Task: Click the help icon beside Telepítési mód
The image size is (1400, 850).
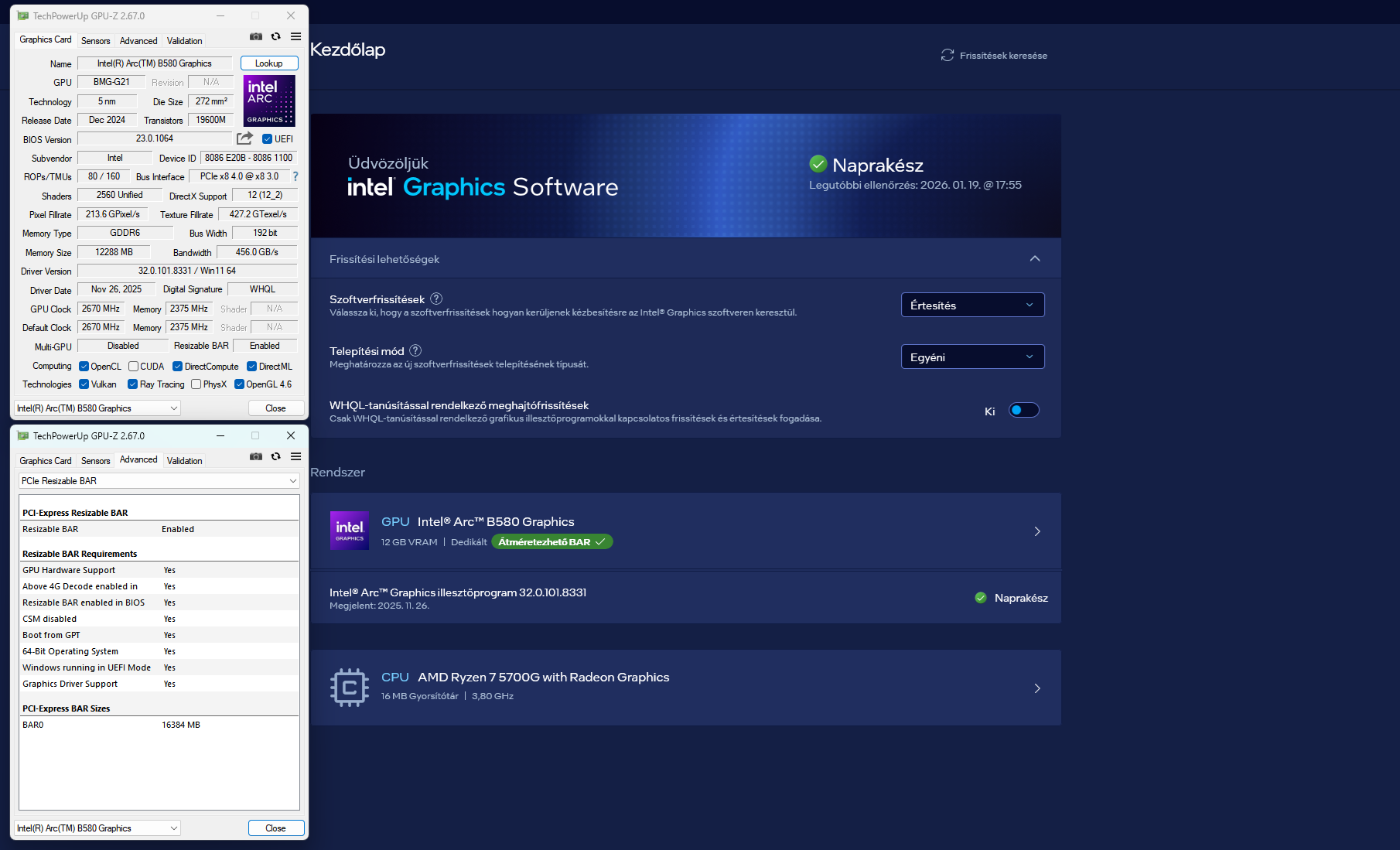Action: pyautogui.click(x=415, y=350)
